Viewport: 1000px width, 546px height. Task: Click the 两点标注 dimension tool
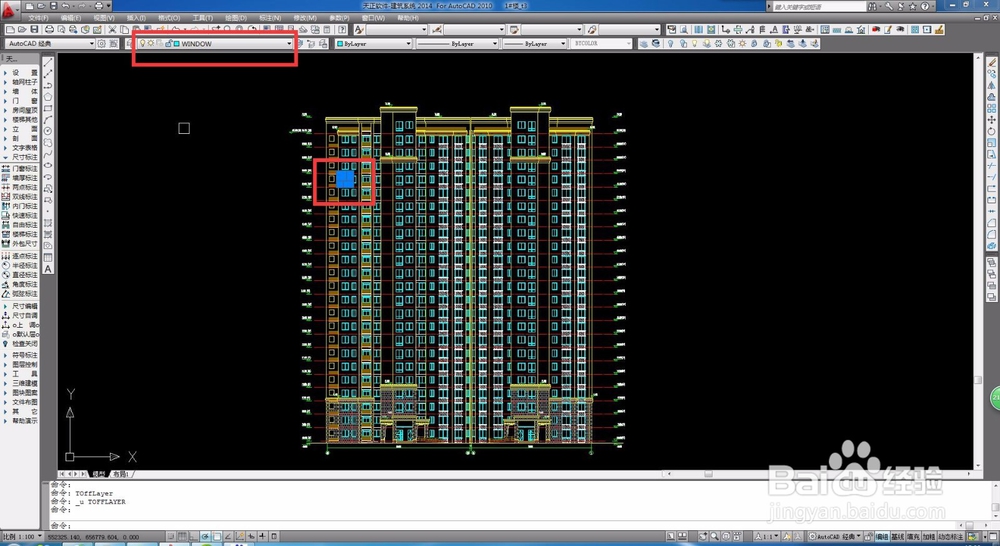pos(20,188)
